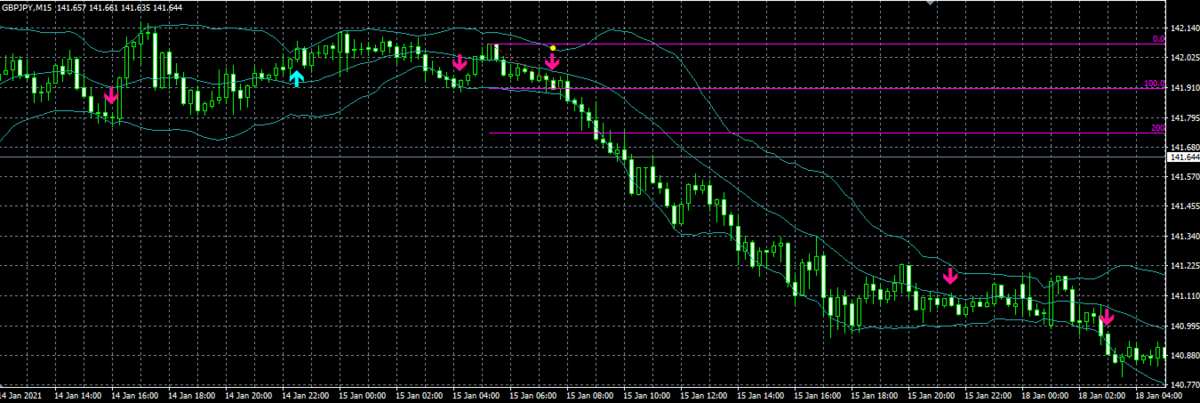Click time label 15 Jan 06:00
Screen dimensions: 1200x403
[x=534, y=396]
